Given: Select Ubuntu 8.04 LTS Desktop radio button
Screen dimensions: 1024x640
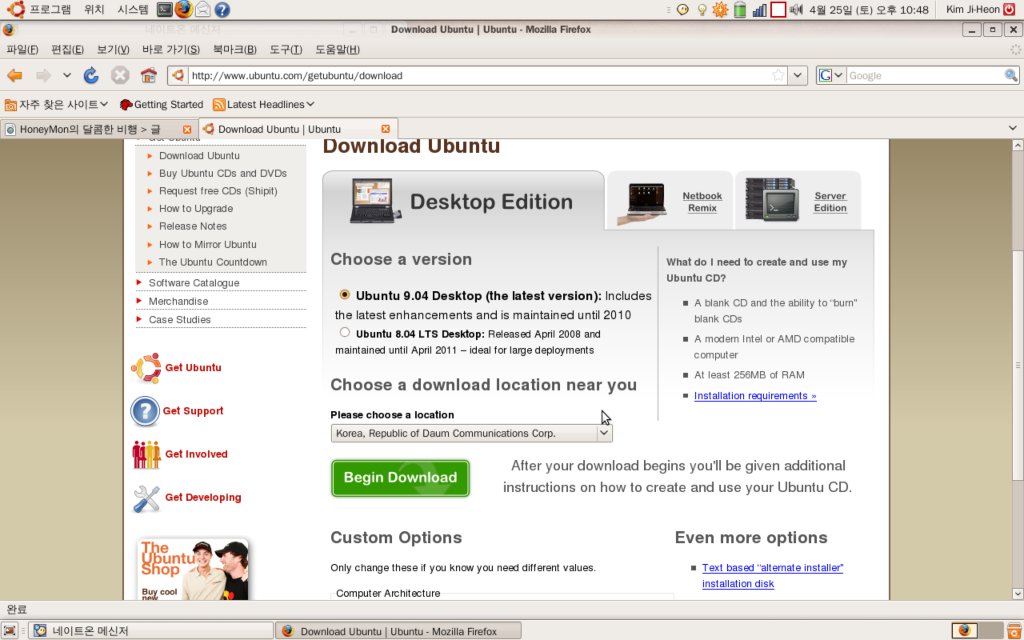Looking at the screenshot, I should click(344, 332).
